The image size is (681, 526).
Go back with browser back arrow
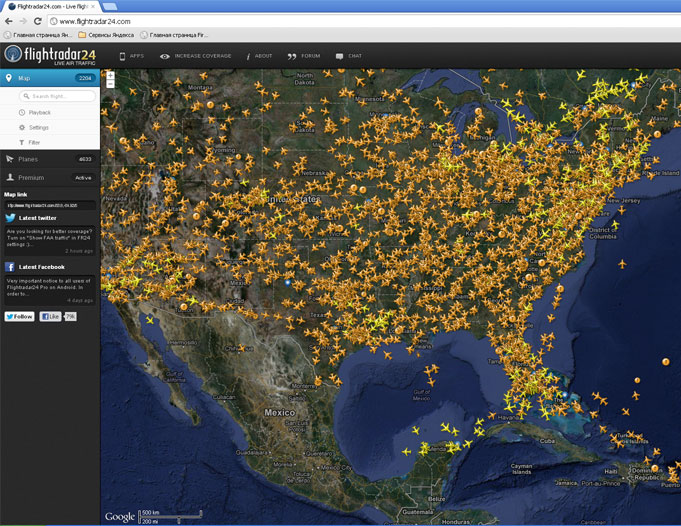[9, 21]
